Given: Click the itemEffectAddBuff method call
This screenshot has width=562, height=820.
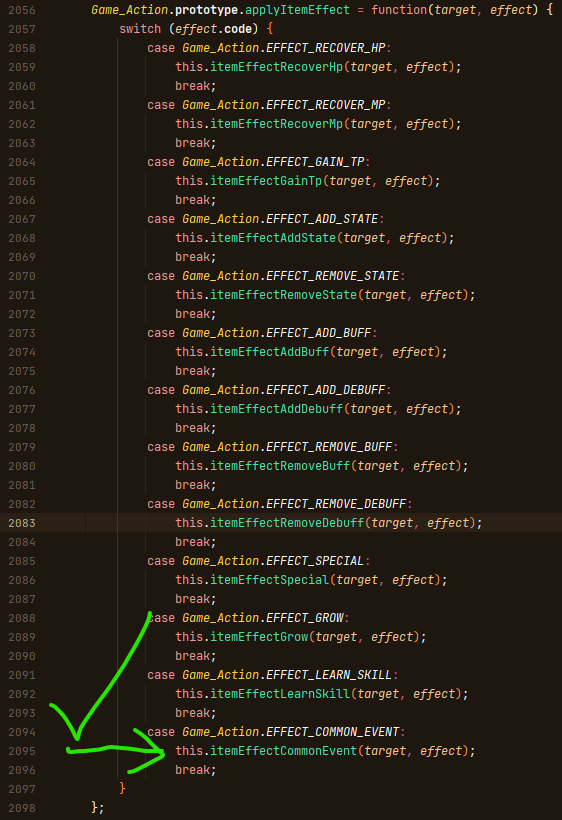Looking at the screenshot, I should (x=270, y=352).
